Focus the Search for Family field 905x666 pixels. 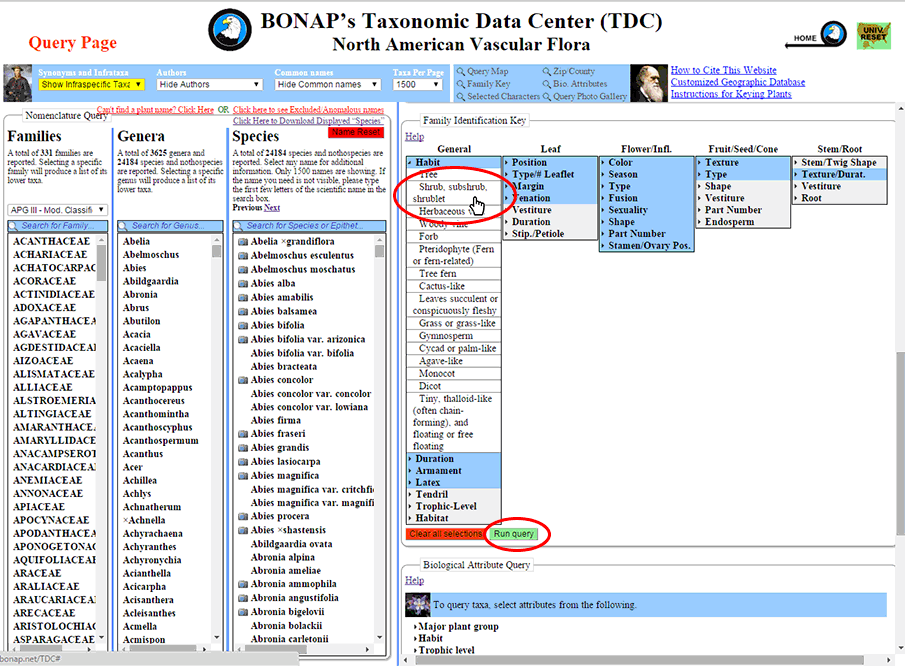58,226
